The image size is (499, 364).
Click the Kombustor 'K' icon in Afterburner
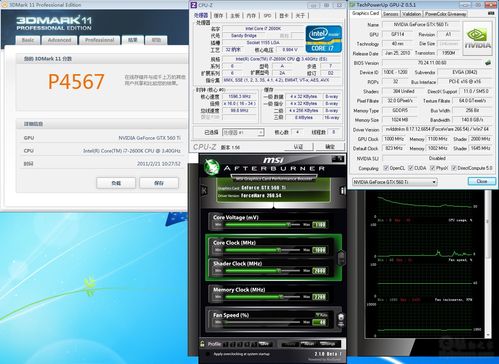point(204,191)
